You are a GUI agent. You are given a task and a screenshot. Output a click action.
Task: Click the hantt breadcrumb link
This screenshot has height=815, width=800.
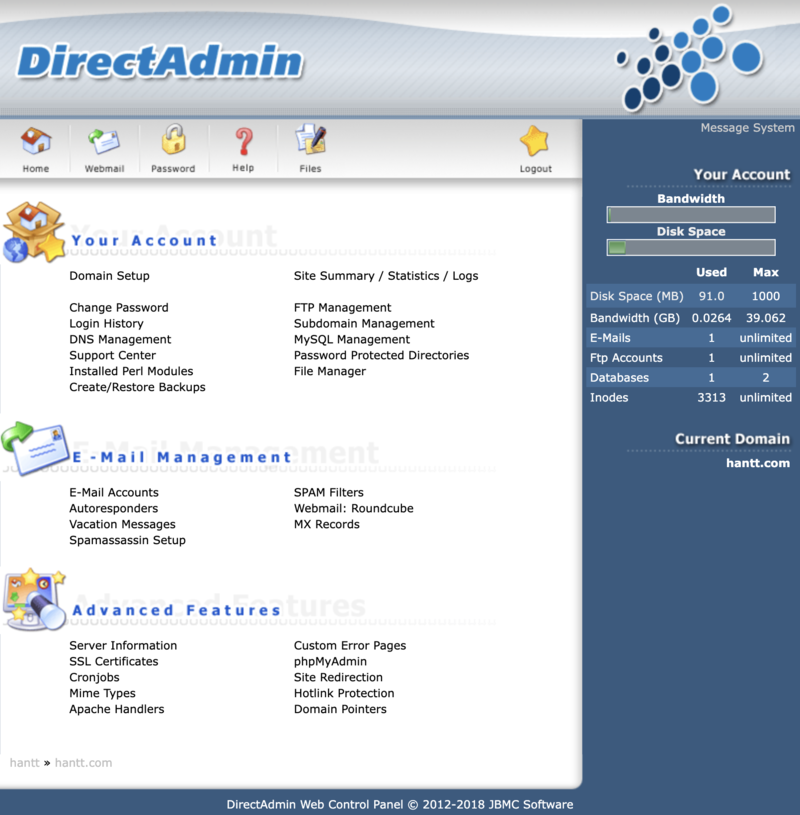tap(24, 763)
